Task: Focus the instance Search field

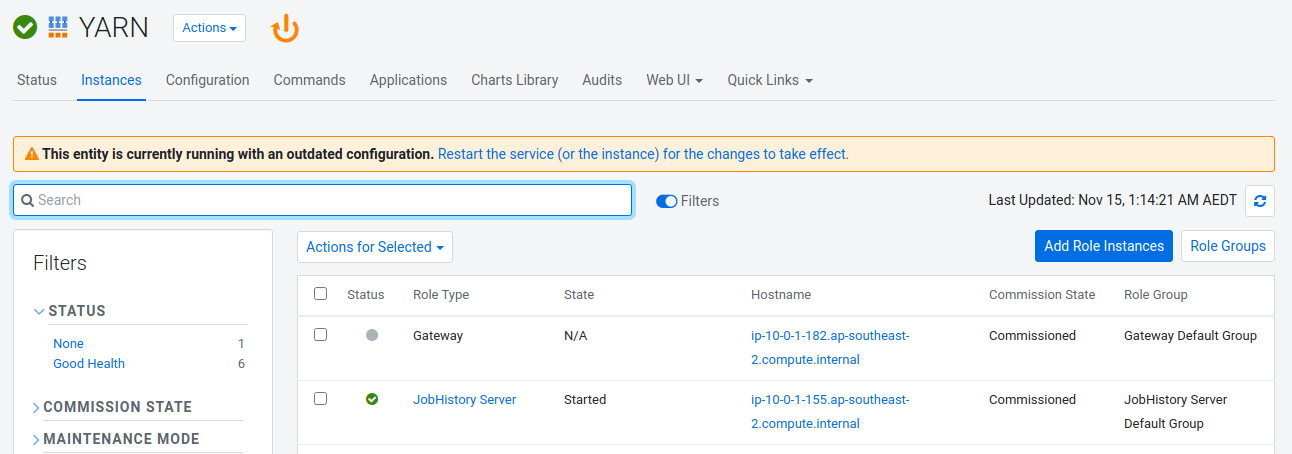Action: [330, 200]
